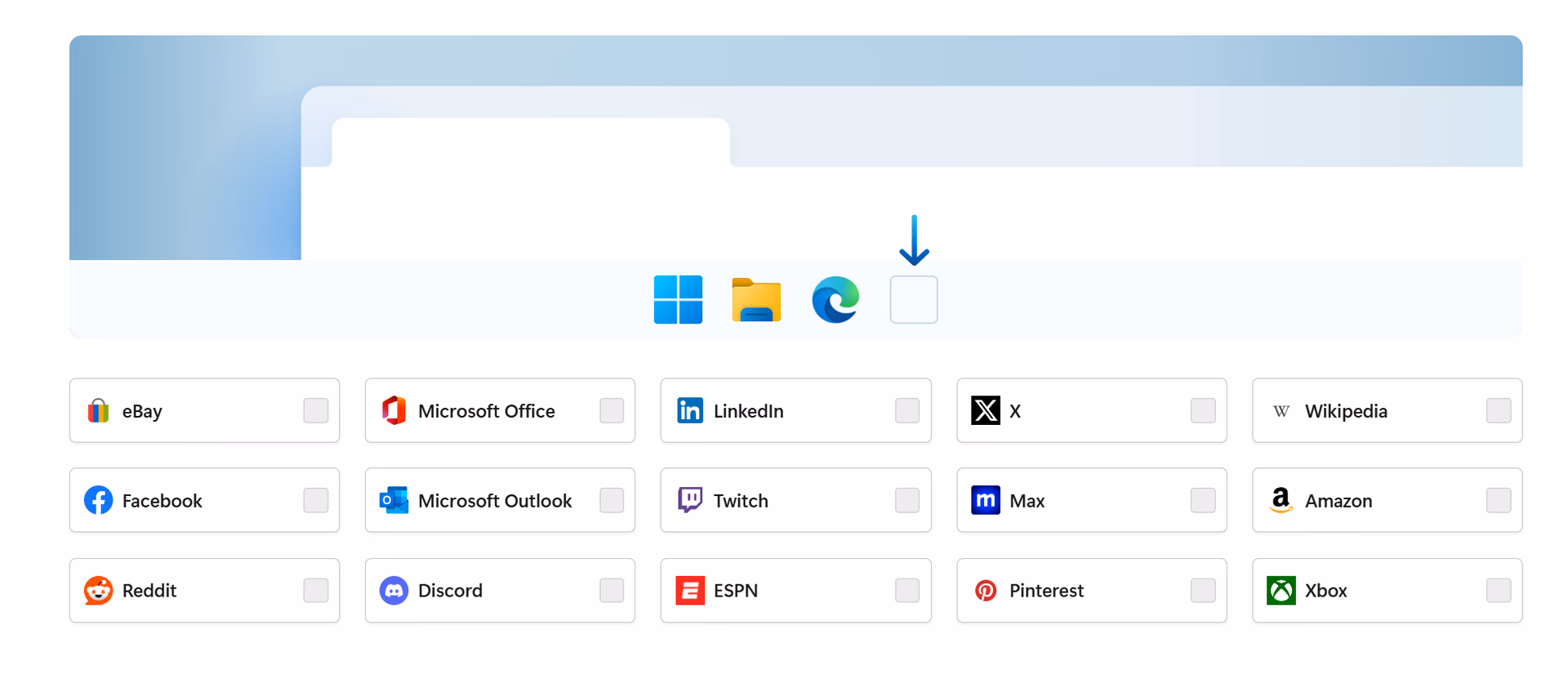Click the Twitch logo icon
This screenshot has width=1568, height=693.
point(690,500)
